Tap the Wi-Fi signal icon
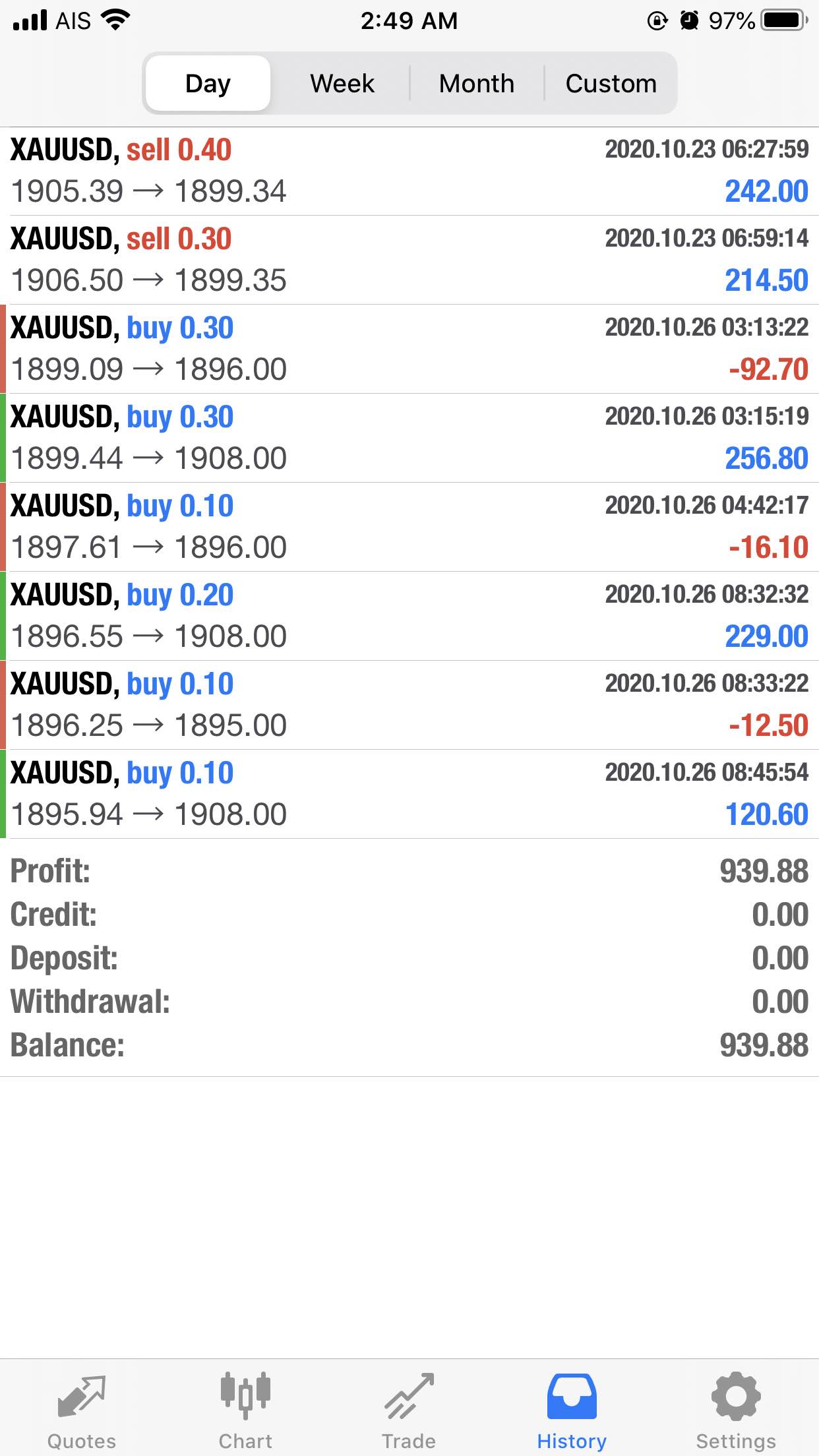 point(115,20)
